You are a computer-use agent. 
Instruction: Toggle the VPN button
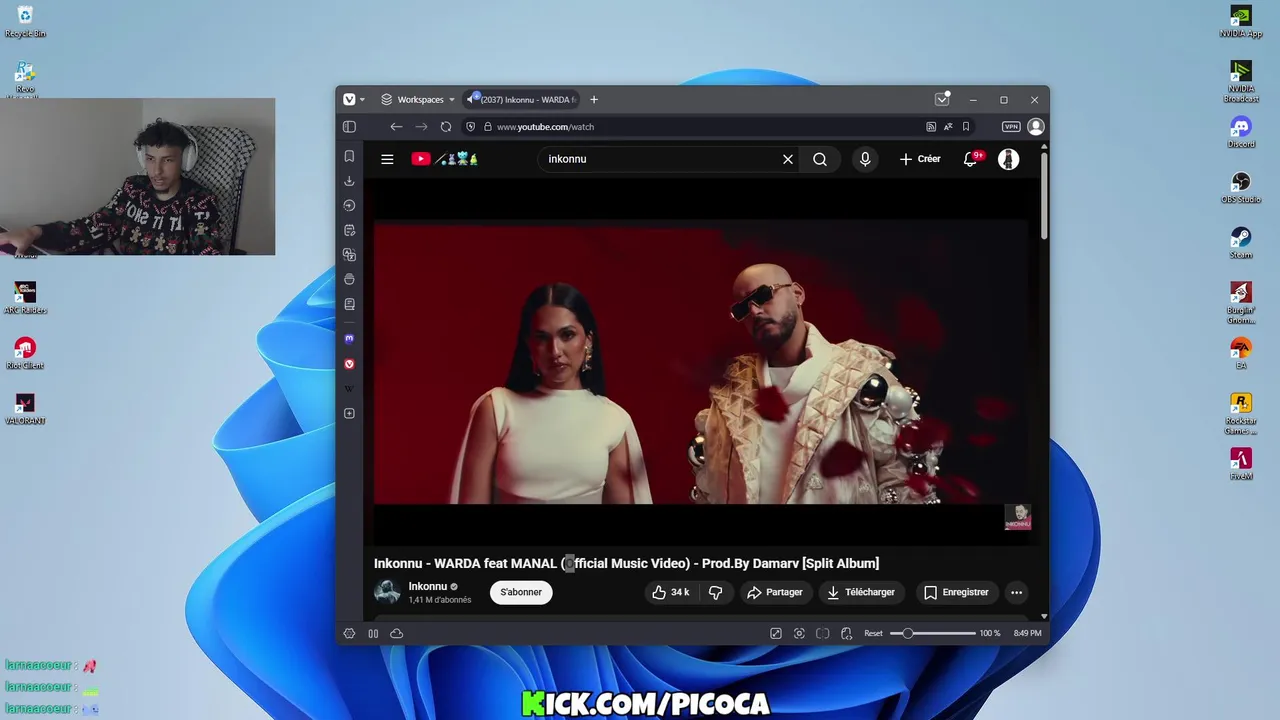pyautogui.click(x=1011, y=127)
